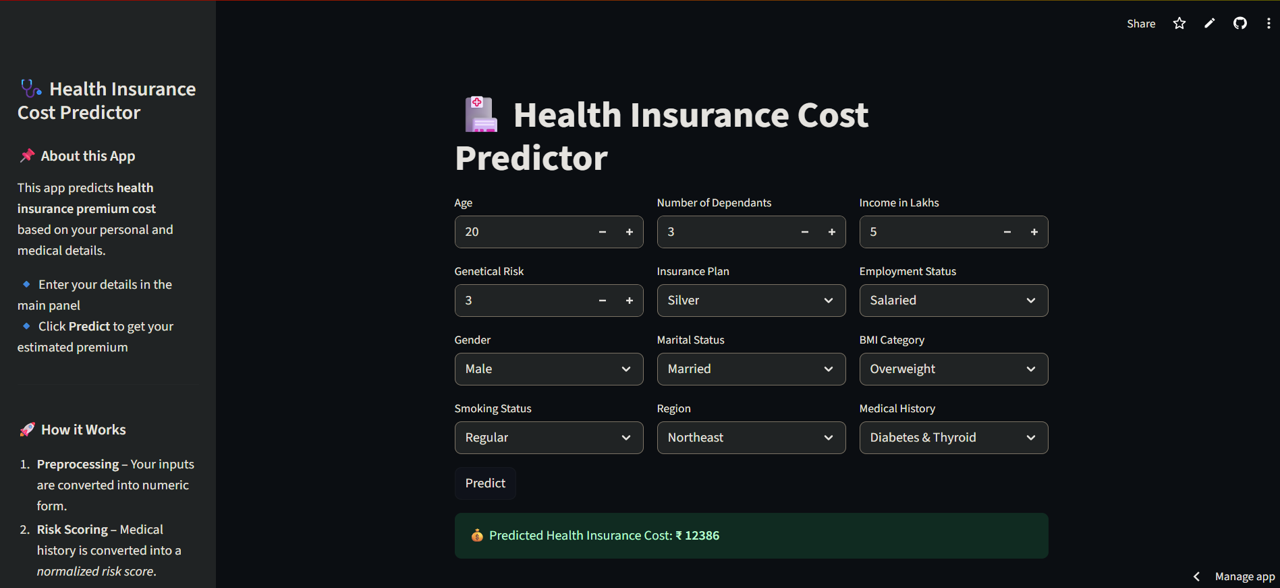Decrement Number of Dependants

click(x=804, y=232)
